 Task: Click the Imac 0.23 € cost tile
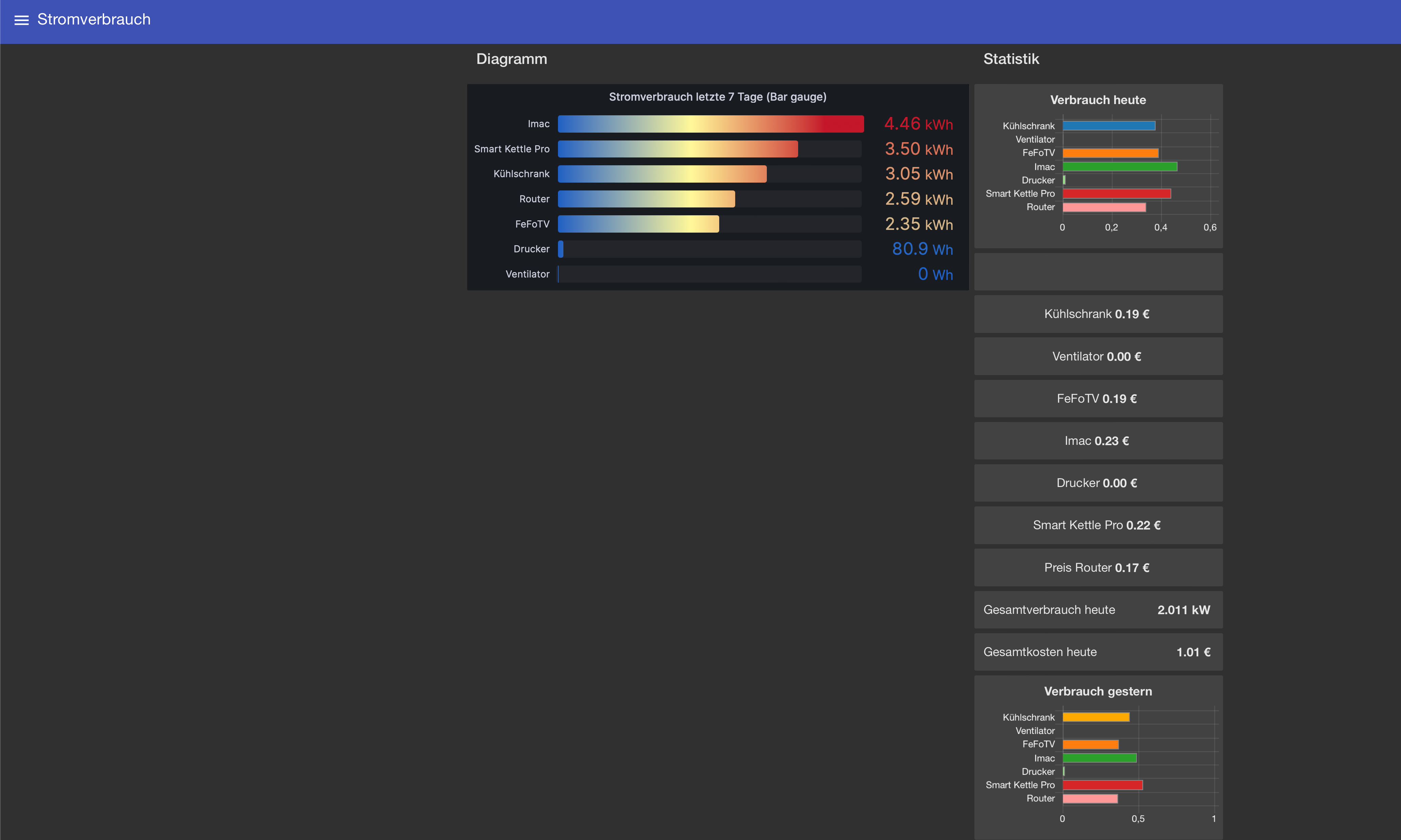1098,441
